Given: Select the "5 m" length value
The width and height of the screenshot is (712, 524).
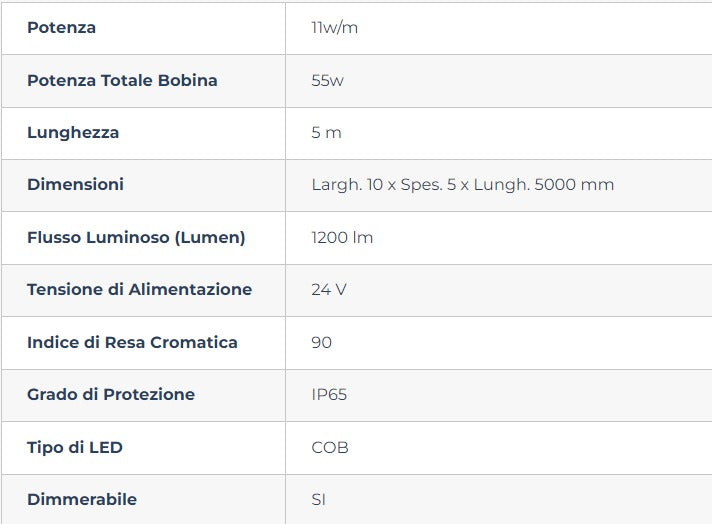Looking at the screenshot, I should tap(326, 133).
